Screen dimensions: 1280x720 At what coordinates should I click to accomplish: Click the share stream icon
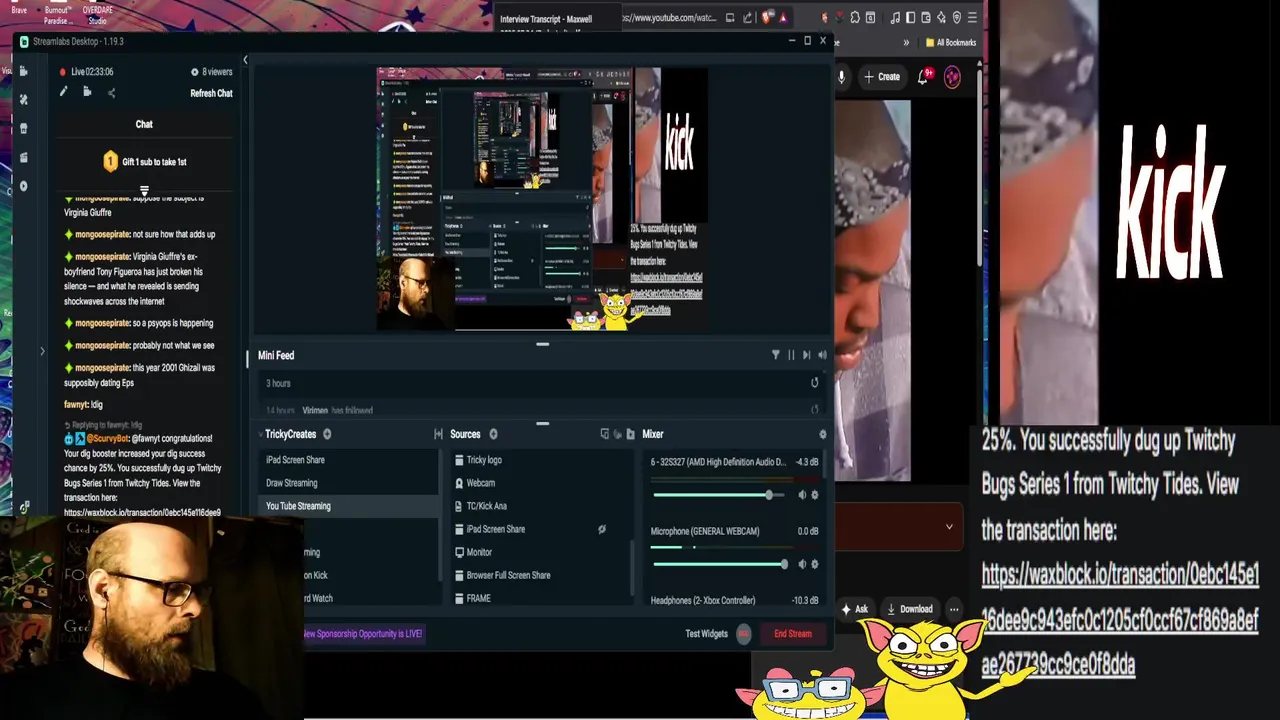point(111,93)
